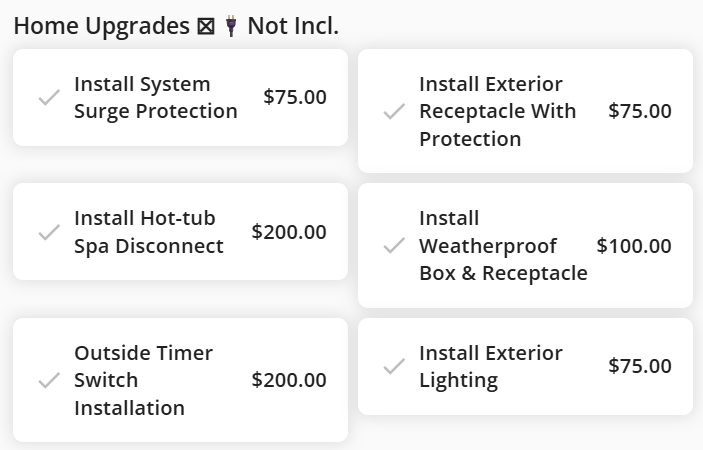The height and width of the screenshot is (450, 703).
Task: Click the $200.00 price for Outside Timer Switch
Action: click(289, 380)
